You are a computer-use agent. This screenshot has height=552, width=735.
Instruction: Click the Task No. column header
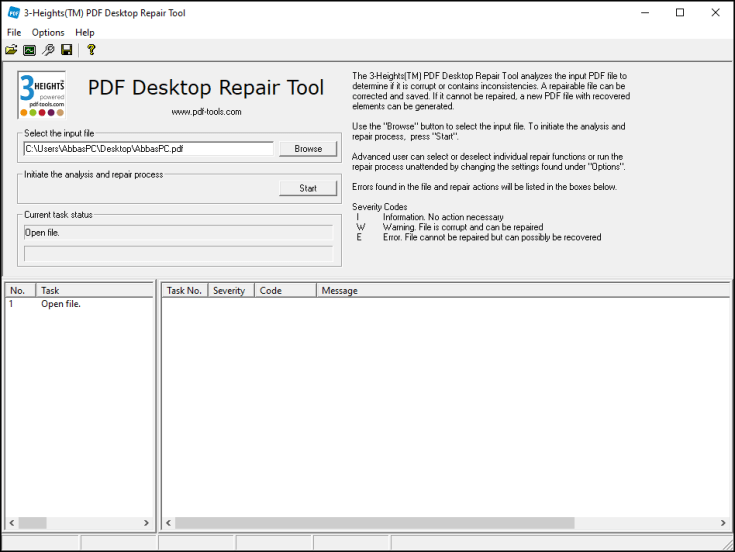pyautogui.click(x=184, y=291)
